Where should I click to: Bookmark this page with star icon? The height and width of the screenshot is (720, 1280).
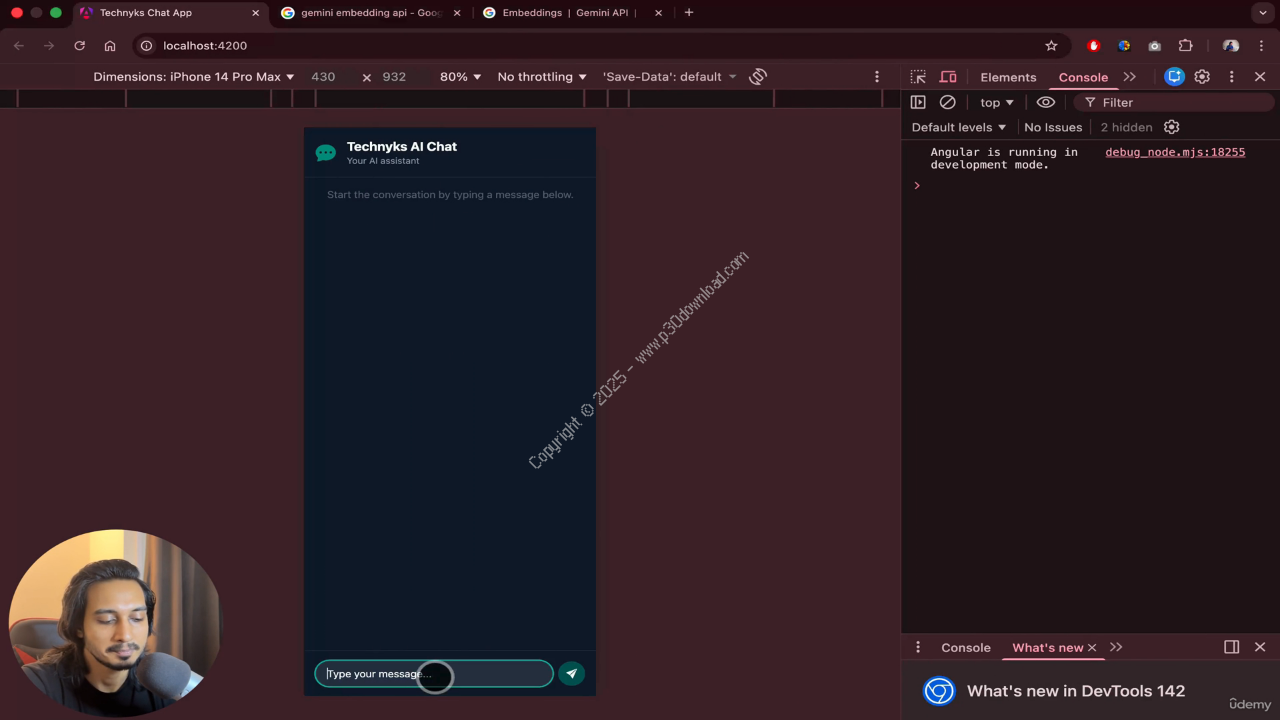click(1051, 46)
